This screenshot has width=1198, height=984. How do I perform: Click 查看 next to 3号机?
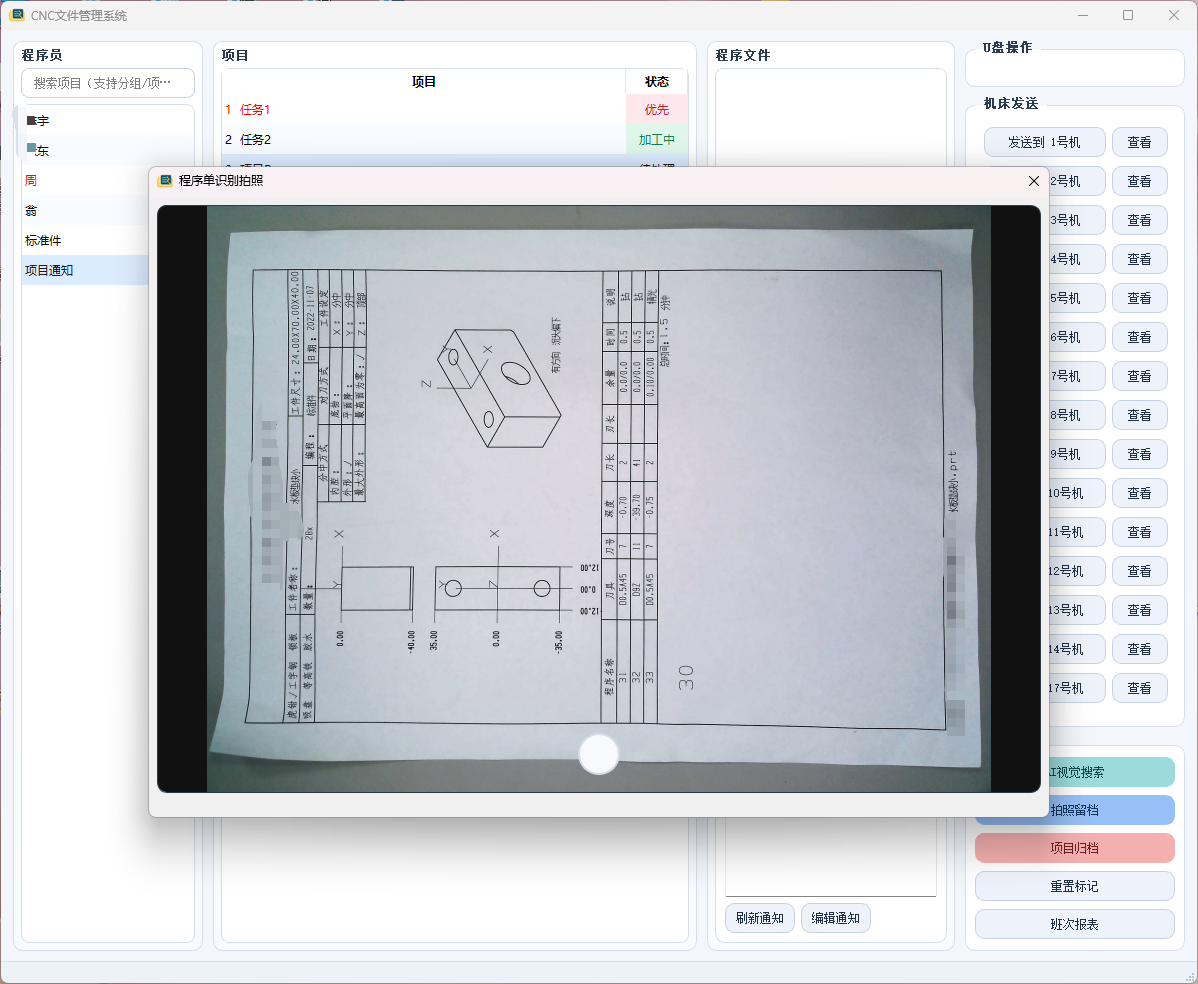[1139, 220]
